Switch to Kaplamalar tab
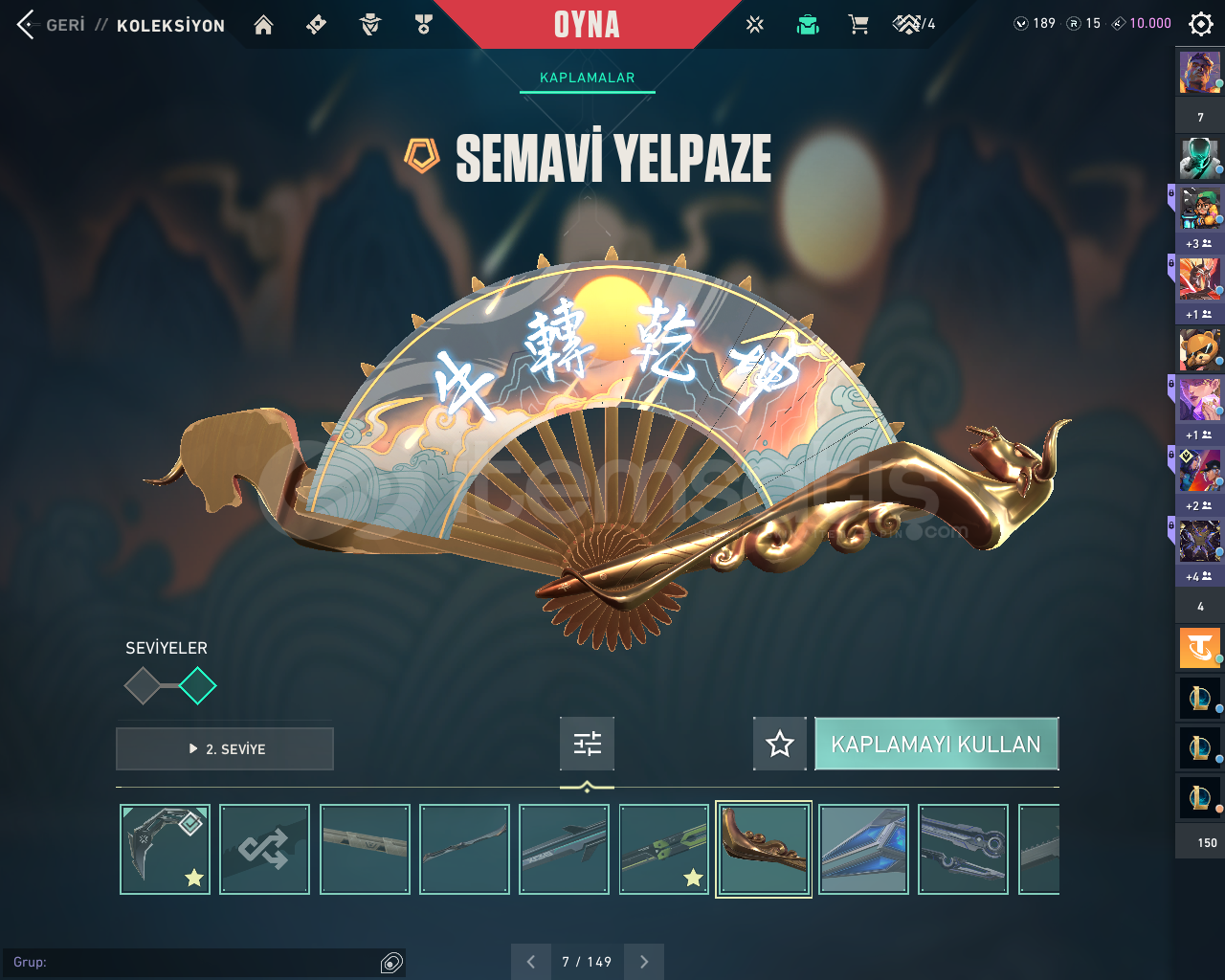 pos(588,78)
